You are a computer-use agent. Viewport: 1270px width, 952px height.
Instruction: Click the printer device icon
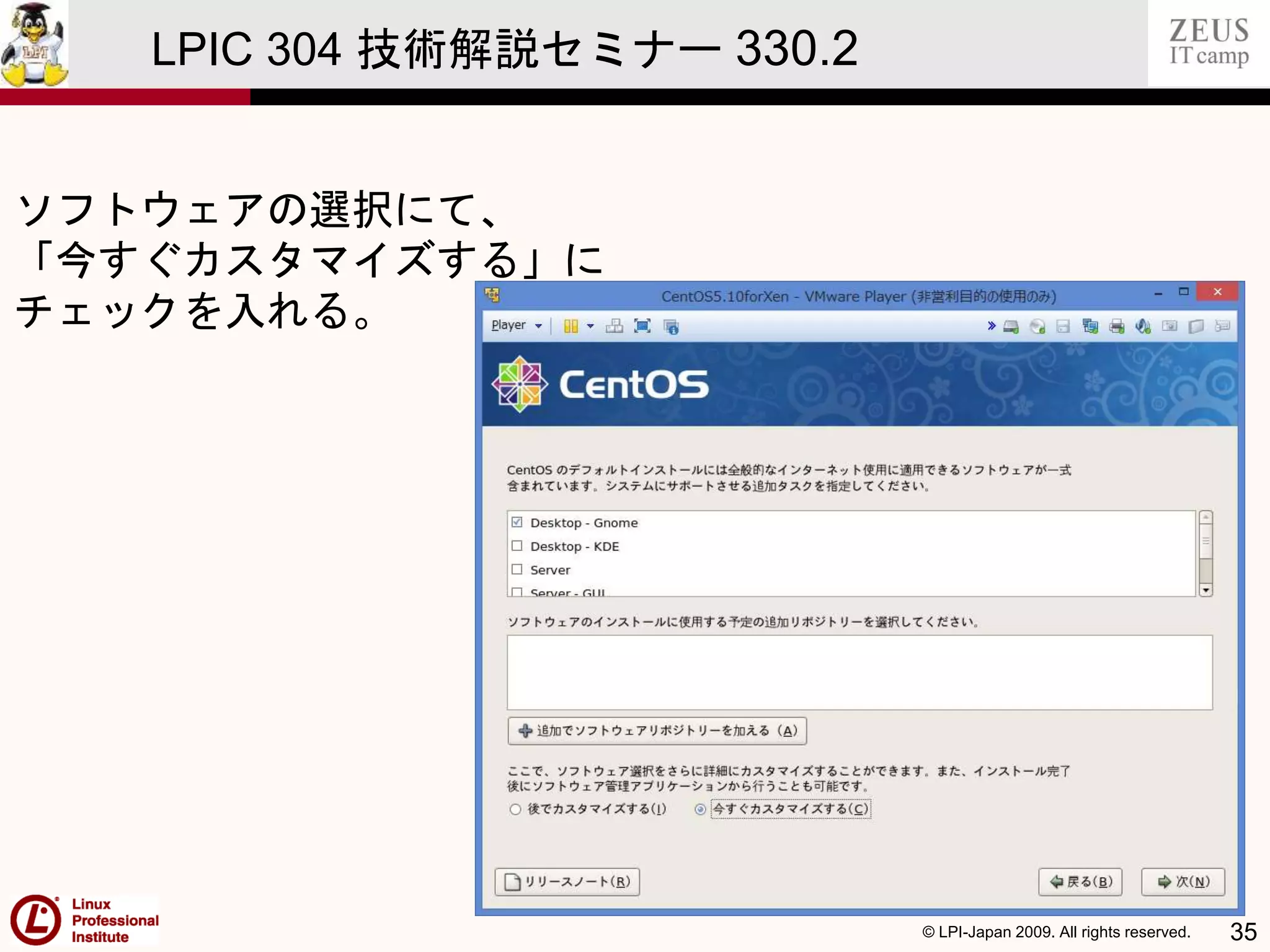coord(1117,327)
